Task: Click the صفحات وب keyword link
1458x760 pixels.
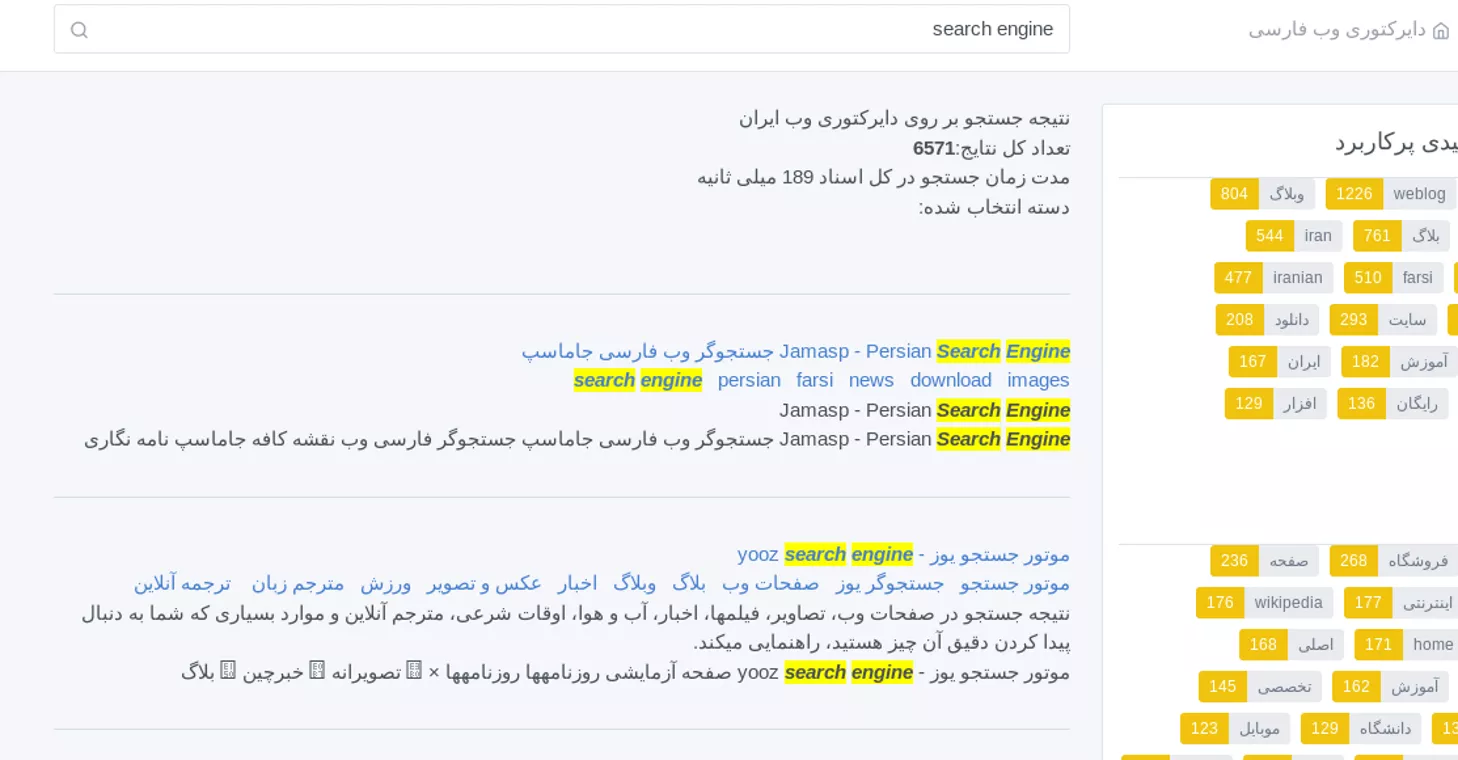Action: pos(770,583)
